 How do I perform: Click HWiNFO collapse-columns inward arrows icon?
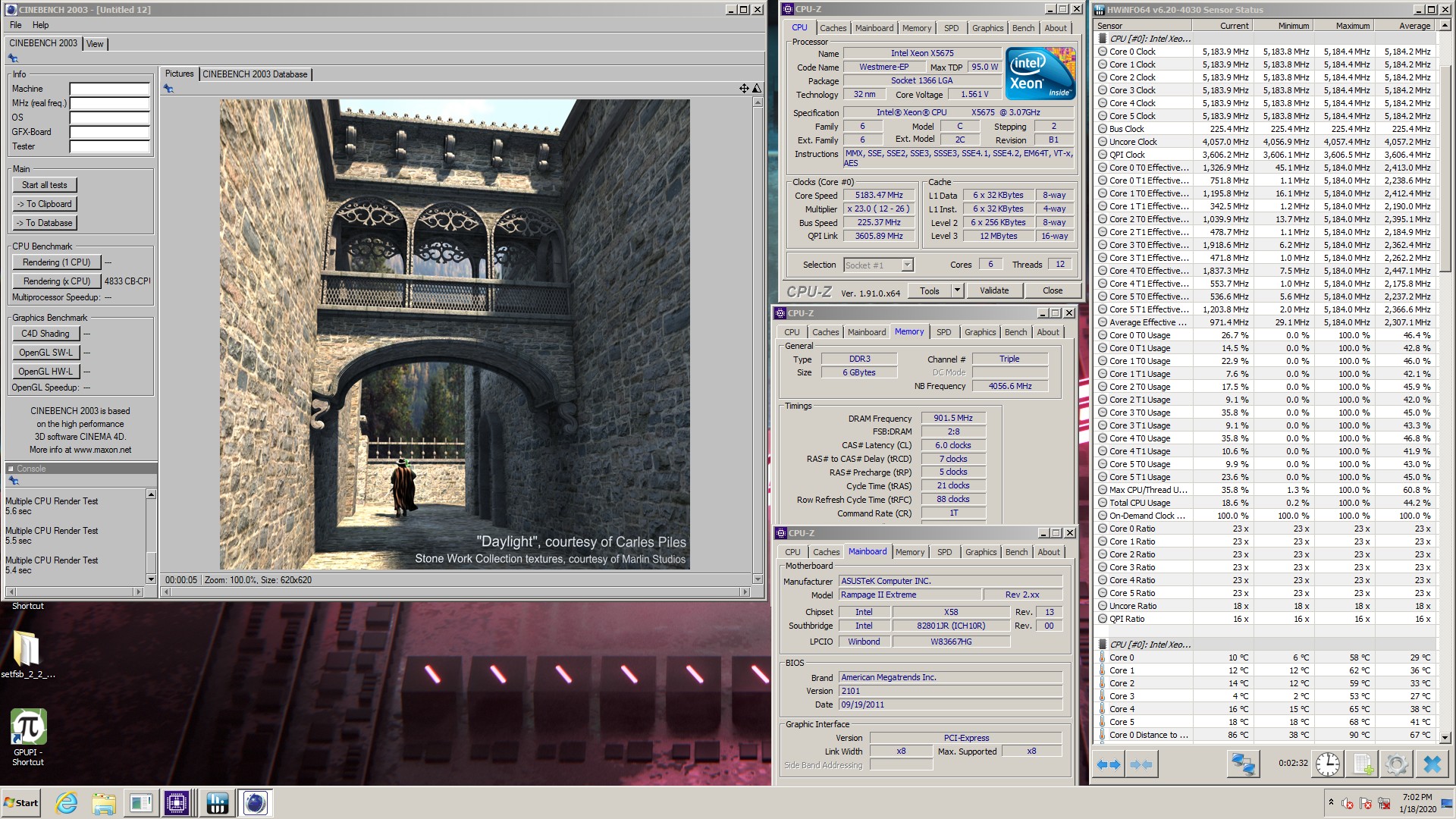coord(1141,764)
